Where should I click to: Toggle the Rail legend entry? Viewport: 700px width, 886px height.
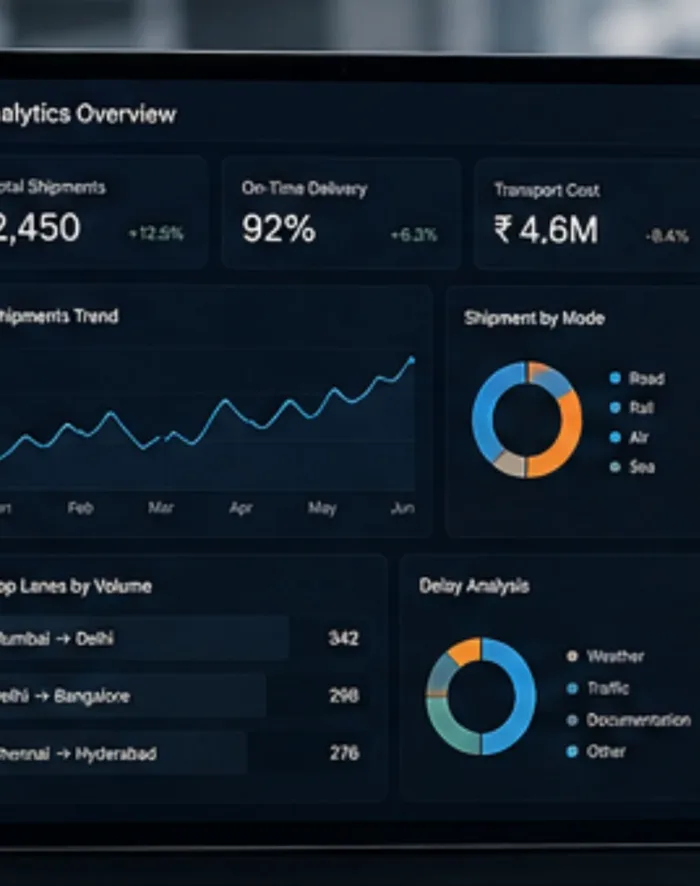click(632, 407)
